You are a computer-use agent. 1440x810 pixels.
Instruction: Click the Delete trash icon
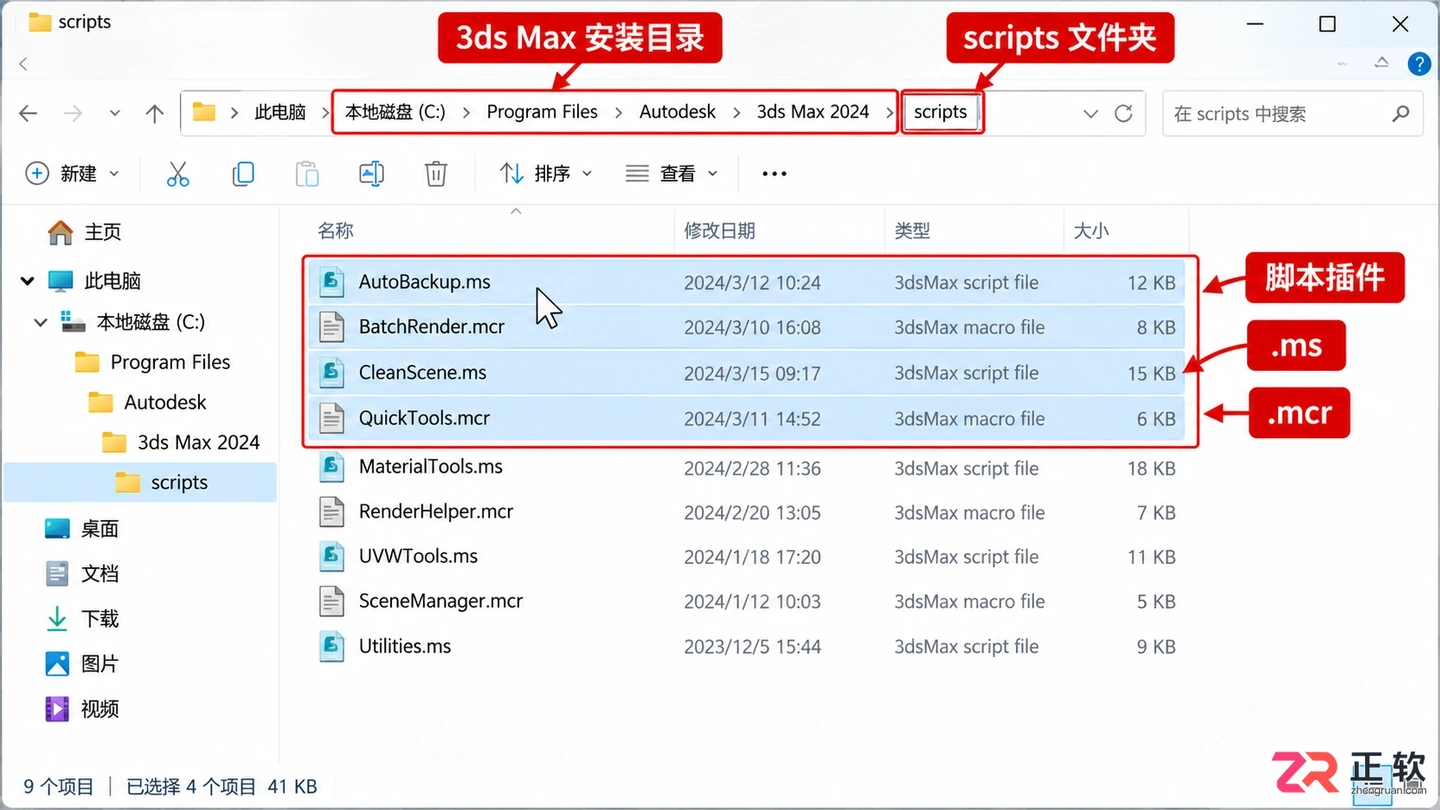click(x=435, y=174)
